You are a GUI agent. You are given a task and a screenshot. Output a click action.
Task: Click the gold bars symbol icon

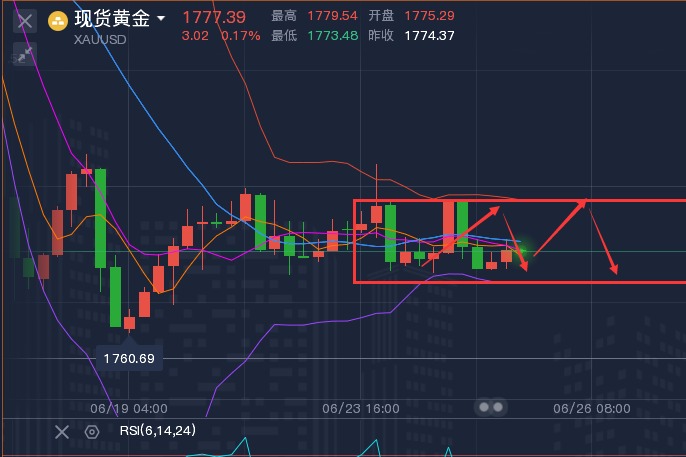pyautogui.click(x=59, y=20)
